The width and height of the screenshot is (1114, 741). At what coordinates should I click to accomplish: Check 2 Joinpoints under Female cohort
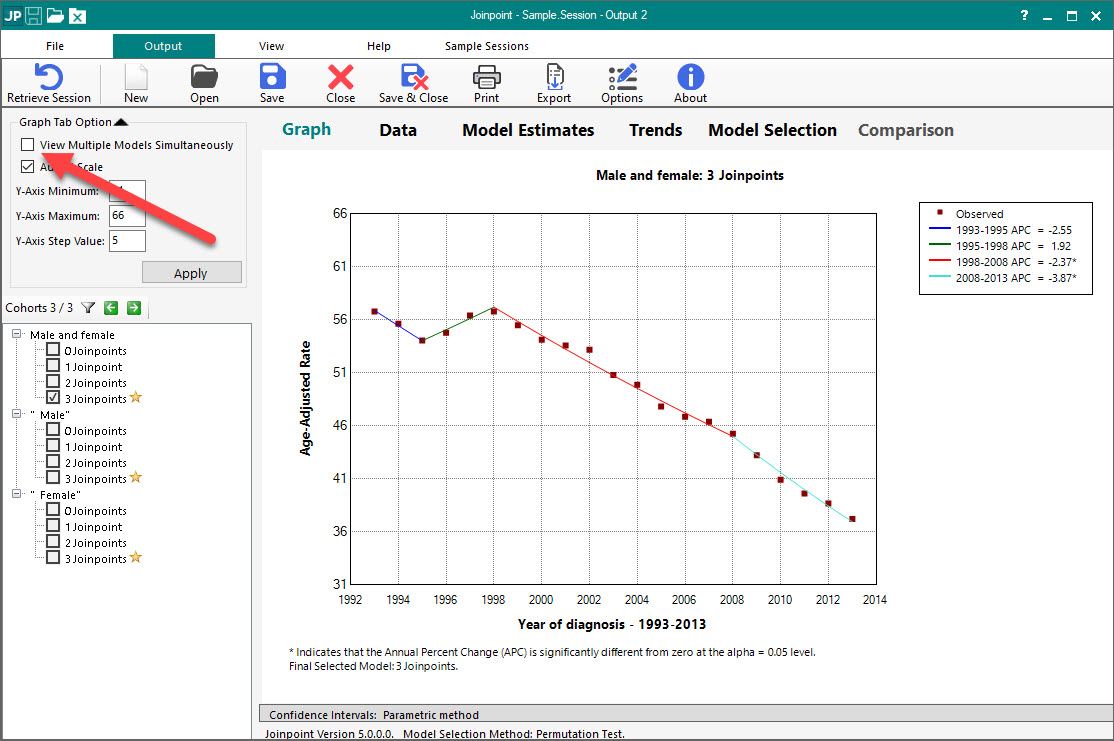click(x=53, y=542)
